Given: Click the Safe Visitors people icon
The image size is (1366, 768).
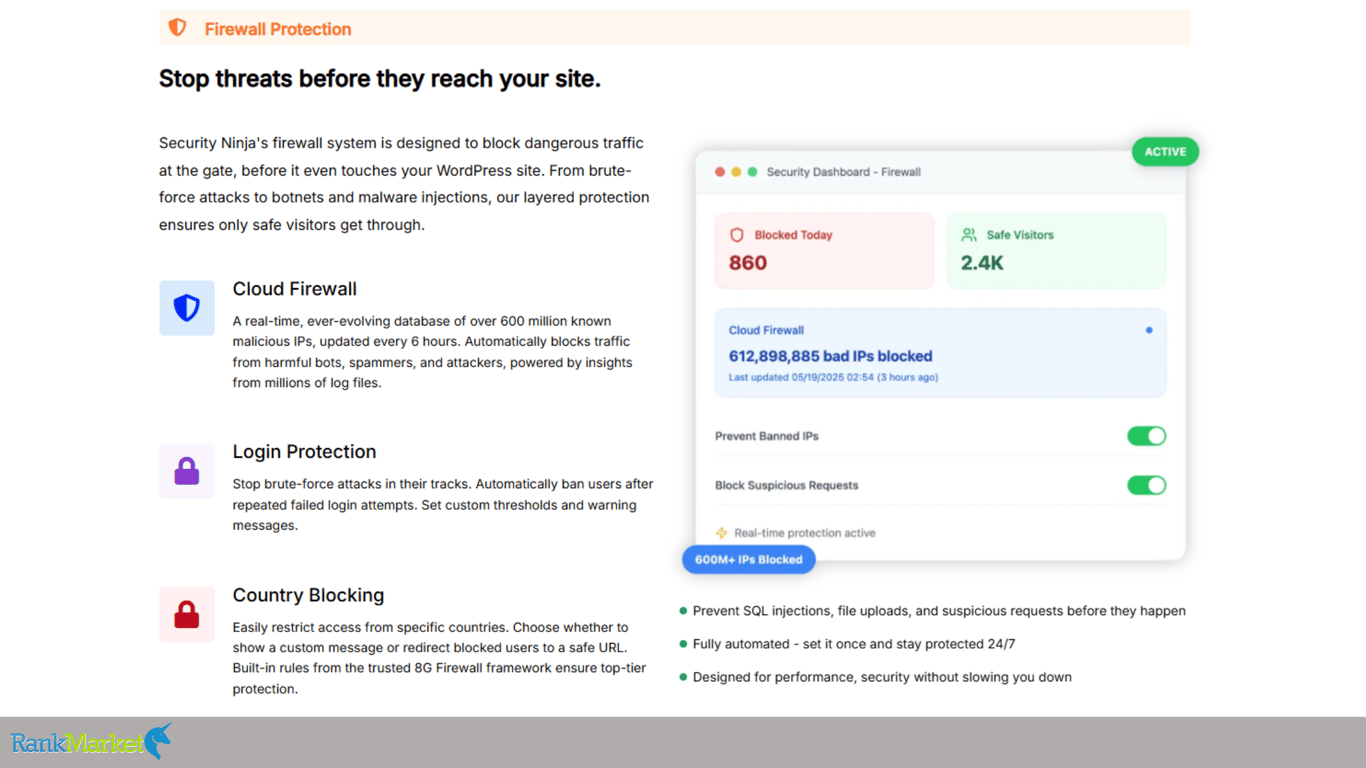Looking at the screenshot, I should click(x=969, y=235).
